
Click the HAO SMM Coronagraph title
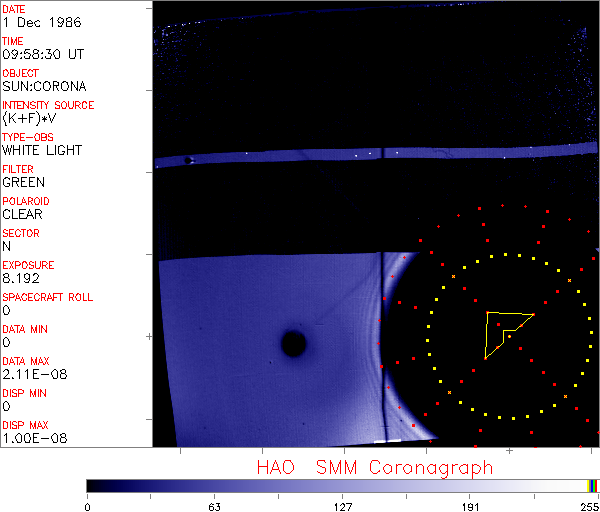click(375, 467)
